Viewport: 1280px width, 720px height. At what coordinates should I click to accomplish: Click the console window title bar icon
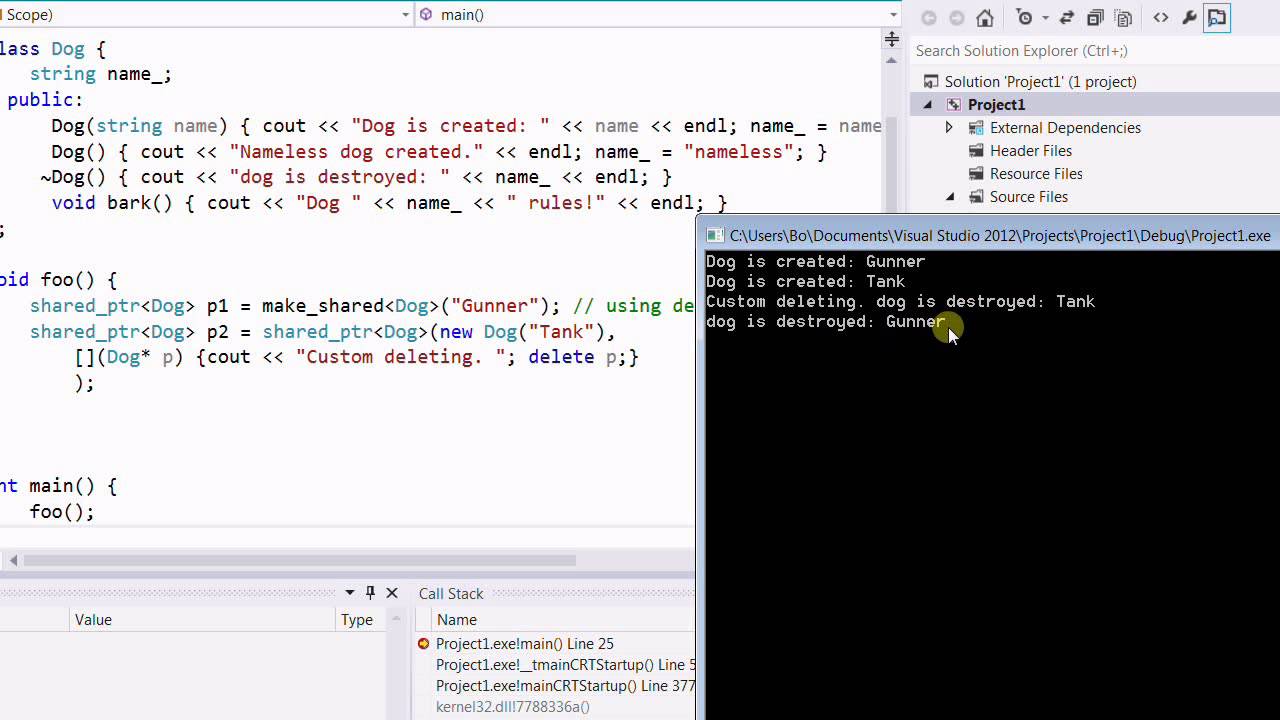[715, 236]
